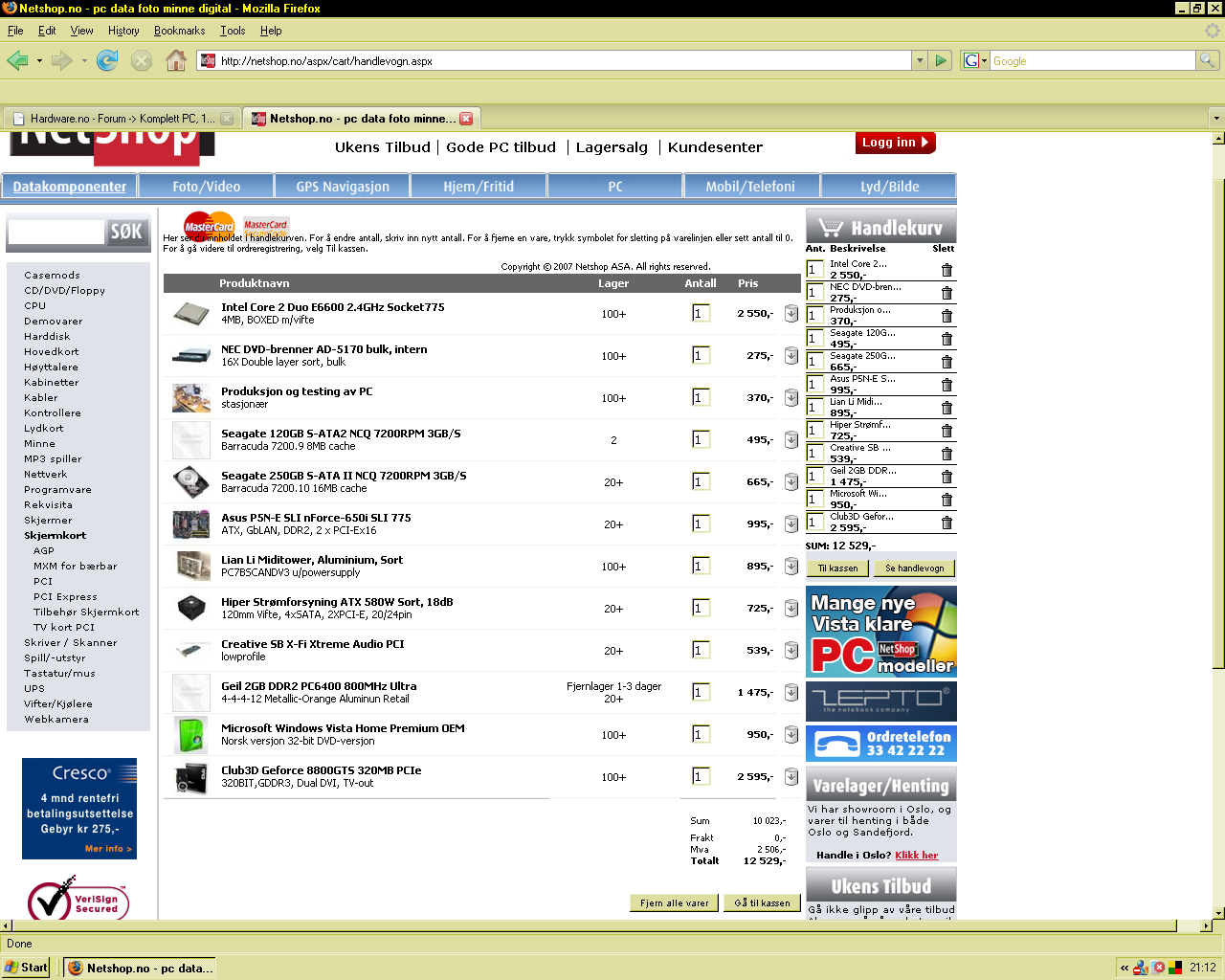Viewport: 1225px width, 980px height.
Task: Open the list all tabs dropdown
Action: click(1216, 119)
